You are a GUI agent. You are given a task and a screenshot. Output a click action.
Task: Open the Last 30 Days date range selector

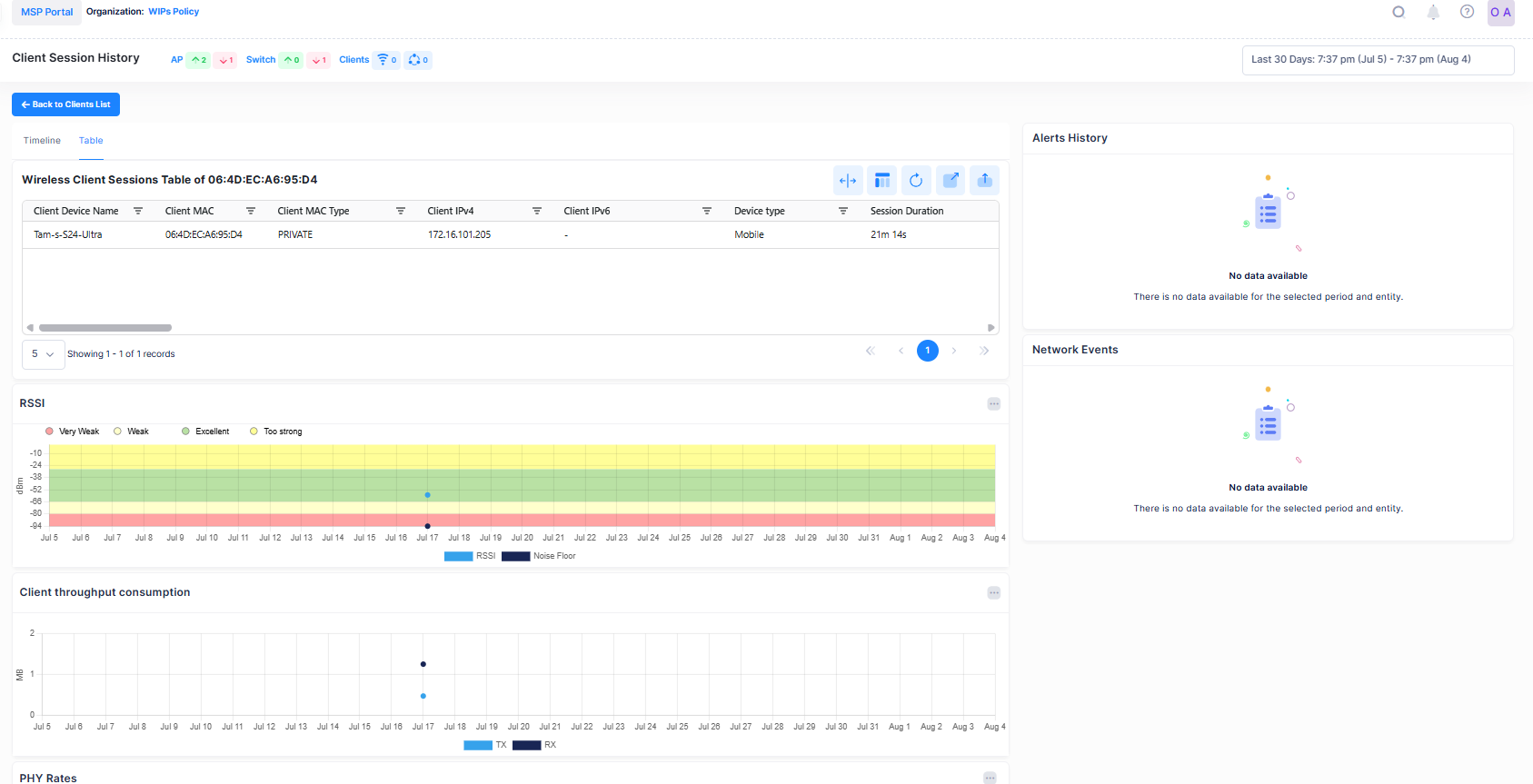click(1378, 60)
